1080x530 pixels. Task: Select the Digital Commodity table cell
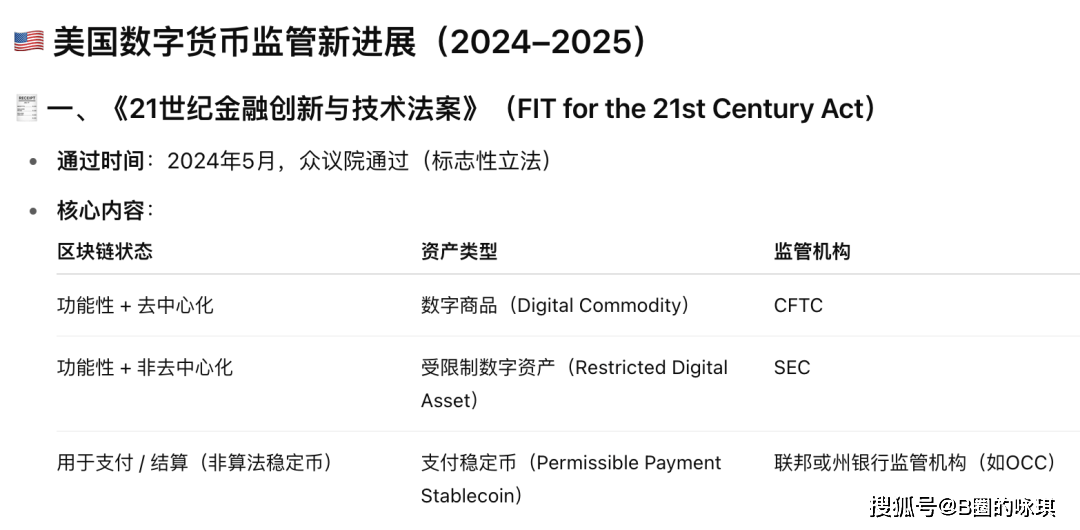tap(555, 305)
